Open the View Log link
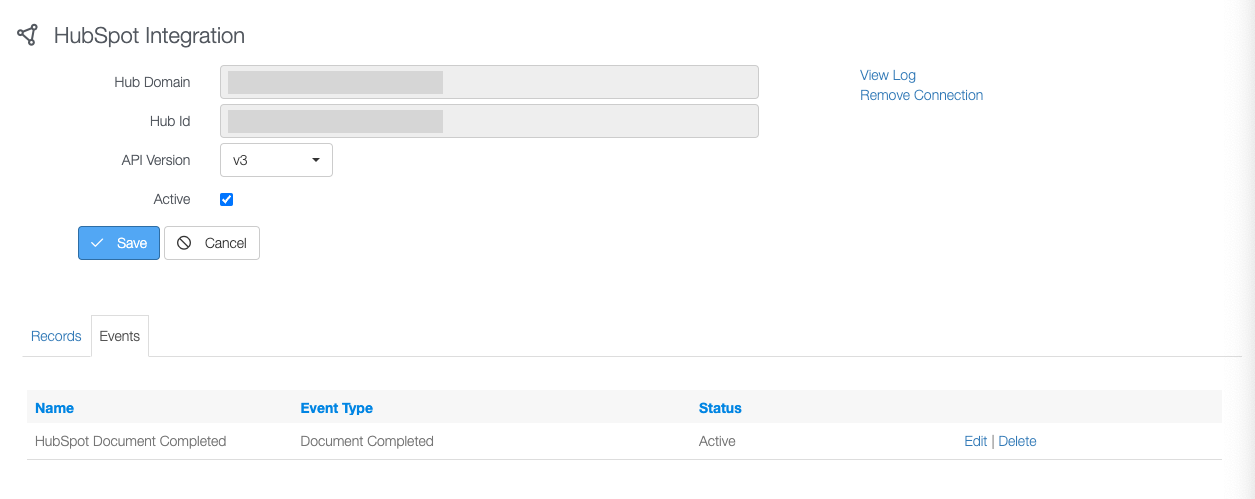The height and width of the screenshot is (499, 1255). 888,75
